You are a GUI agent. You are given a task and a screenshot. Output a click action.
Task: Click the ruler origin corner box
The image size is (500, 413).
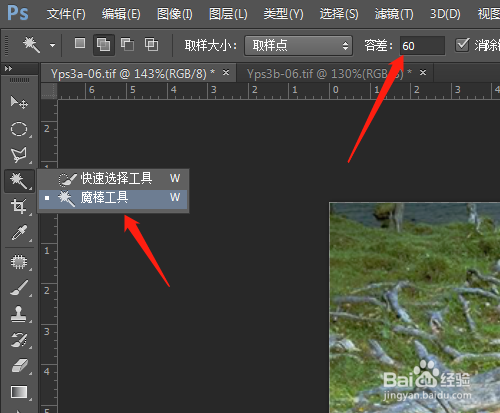pyautogui.click(x=49, y=91)
